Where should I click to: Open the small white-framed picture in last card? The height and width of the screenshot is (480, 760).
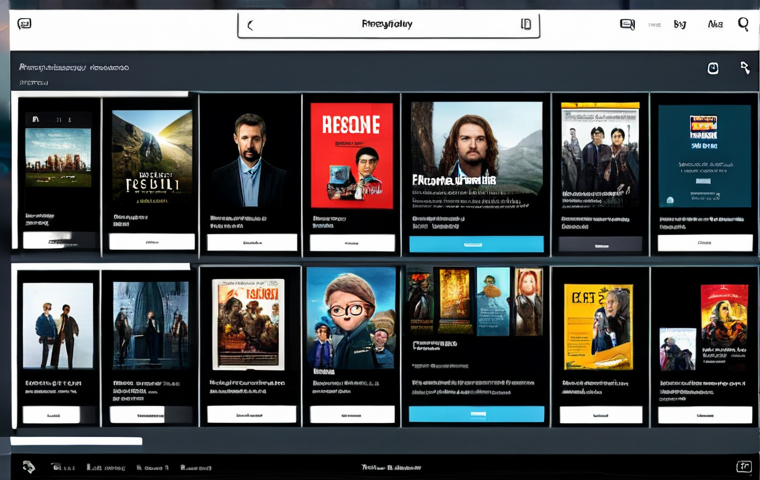[678, 349]
